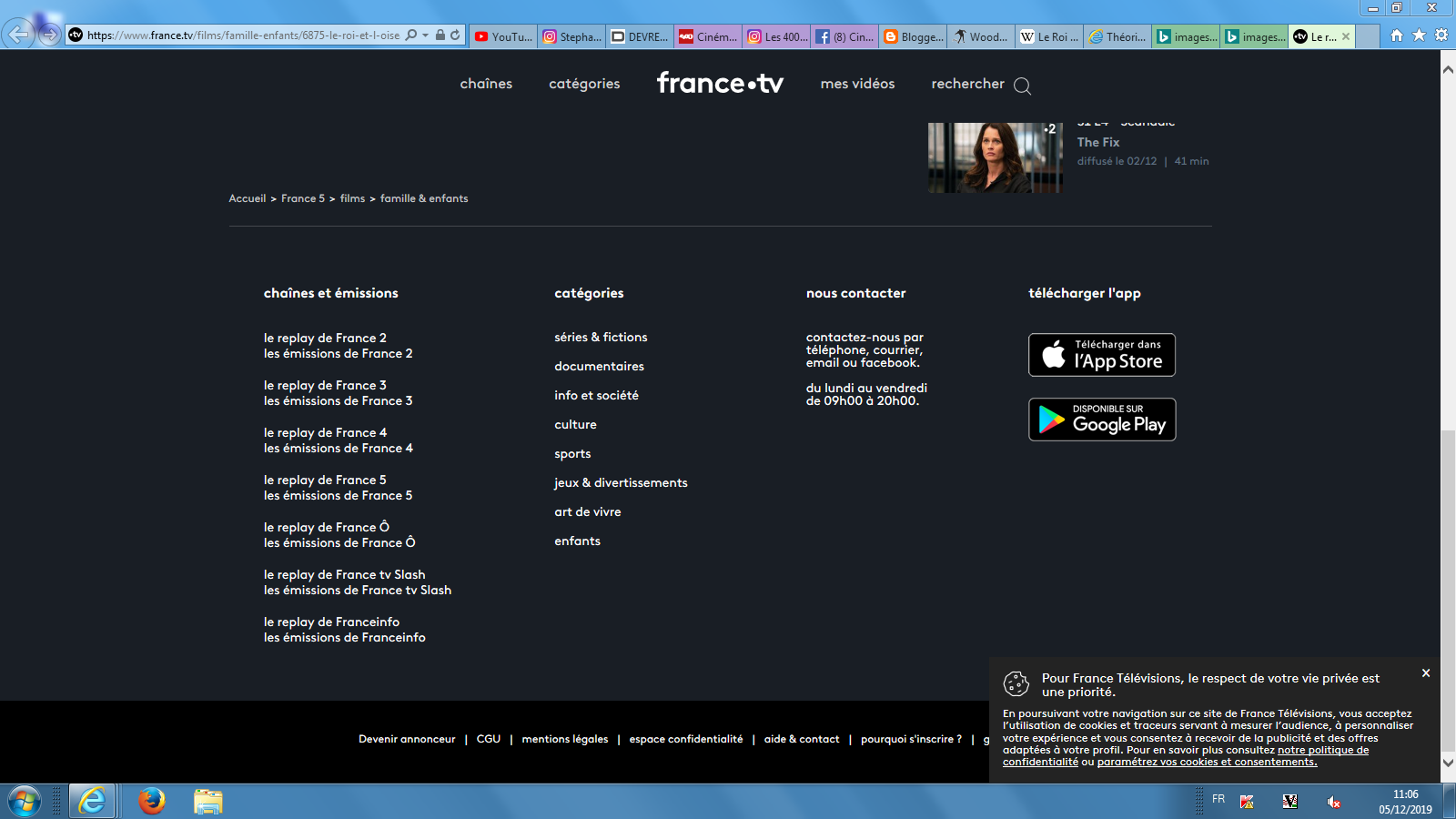
Task: Open sports category
Action: click(572, 453)
